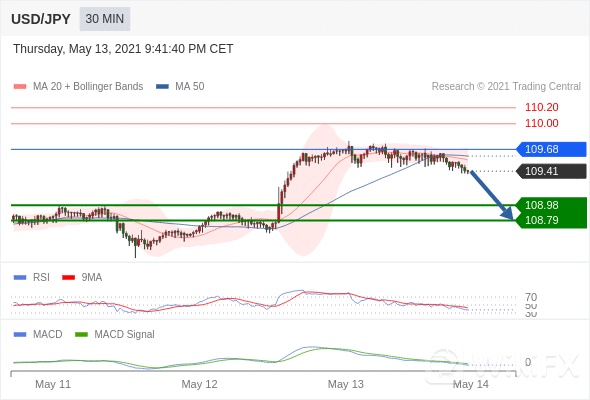Click the red 110.00 resistance level
This screenshot has width=590, height=400.
click(541, 123)
